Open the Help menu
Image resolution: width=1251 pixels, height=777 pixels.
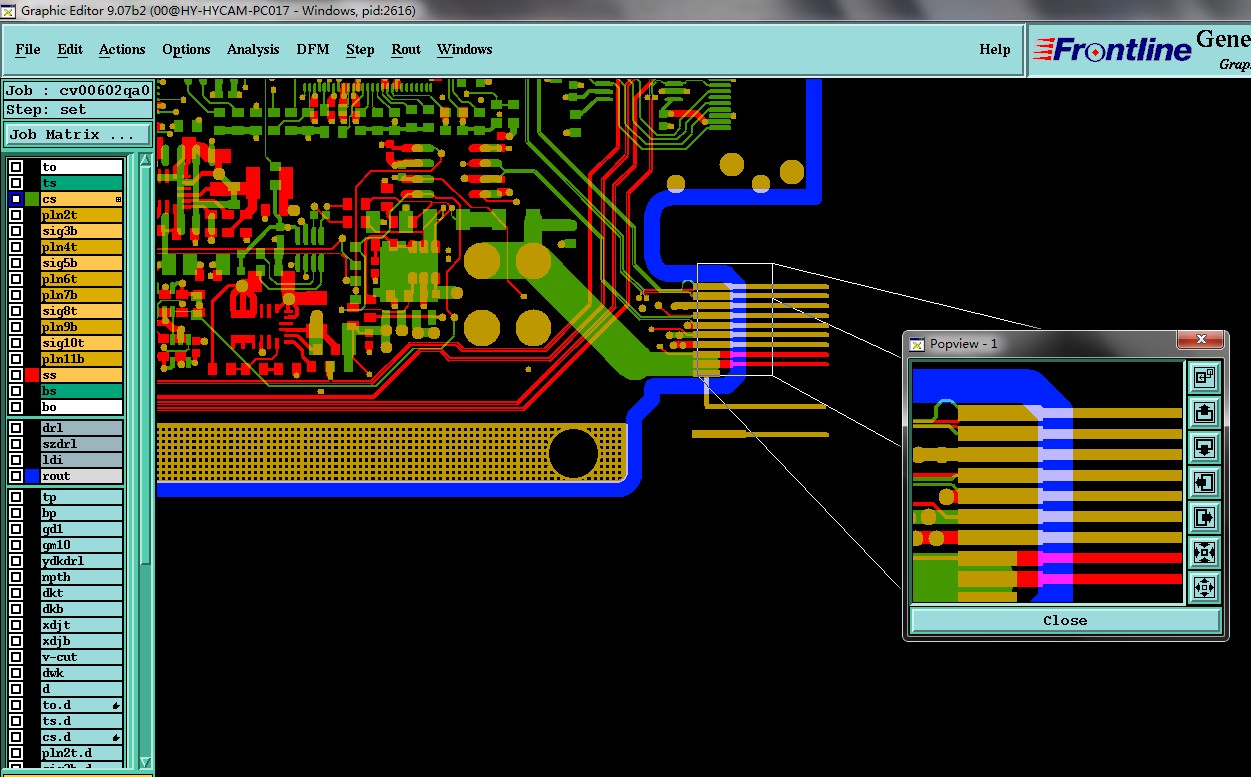[x=994, y=49]
